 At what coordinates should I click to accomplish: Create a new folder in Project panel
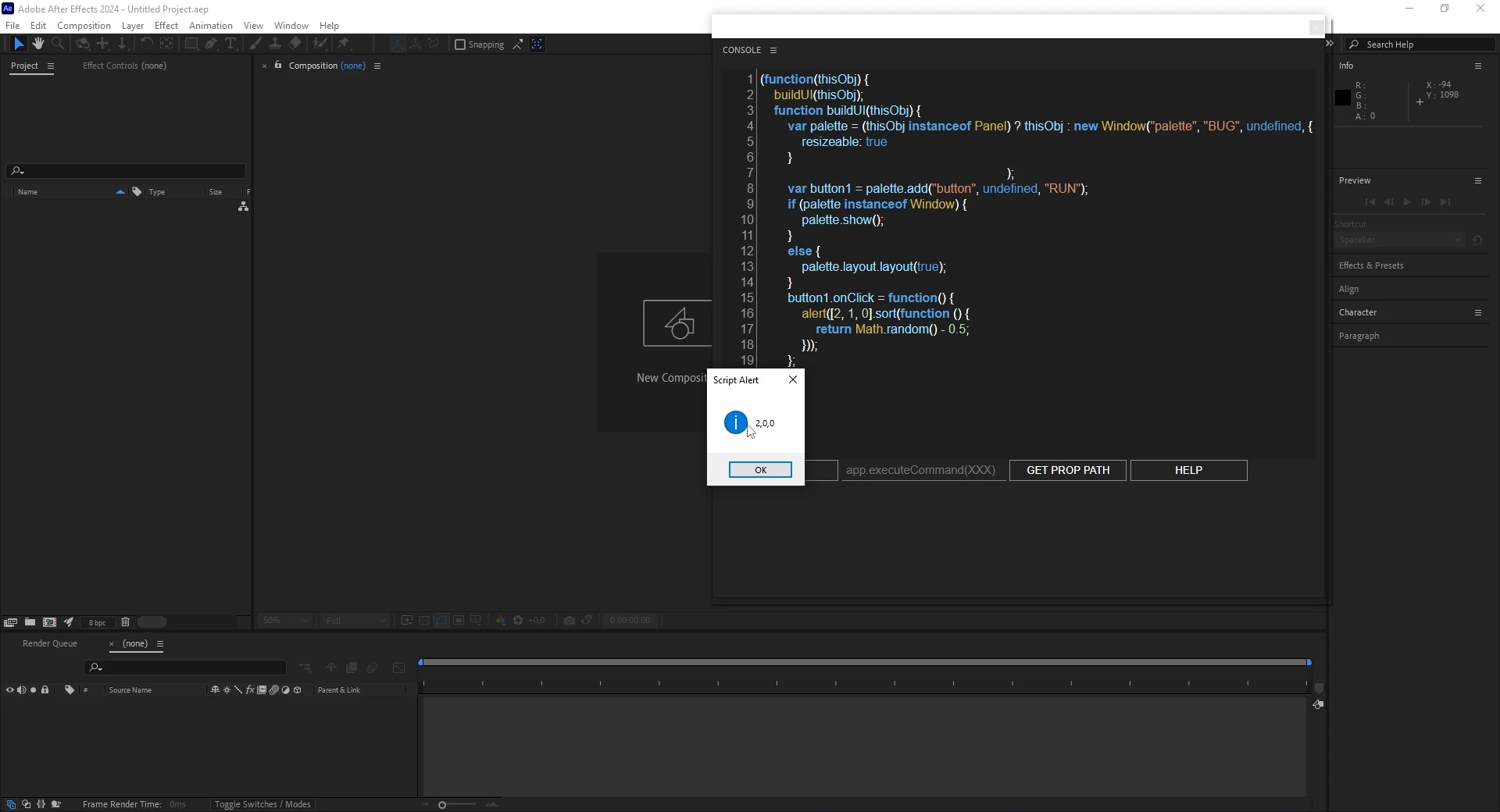pos(30,622)
